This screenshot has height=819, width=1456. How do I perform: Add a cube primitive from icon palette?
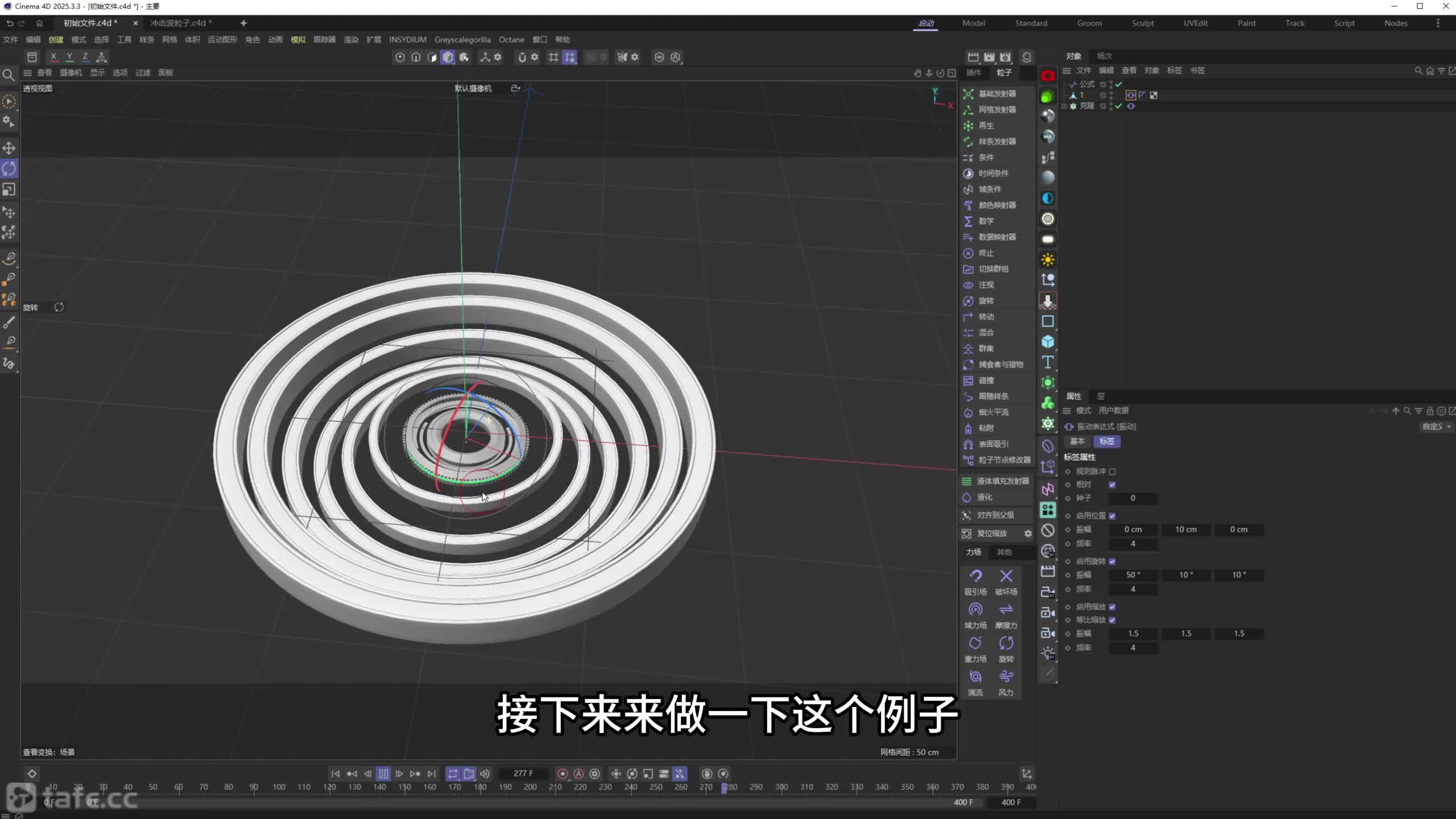pyautogui.click(x=1048, y=342)
